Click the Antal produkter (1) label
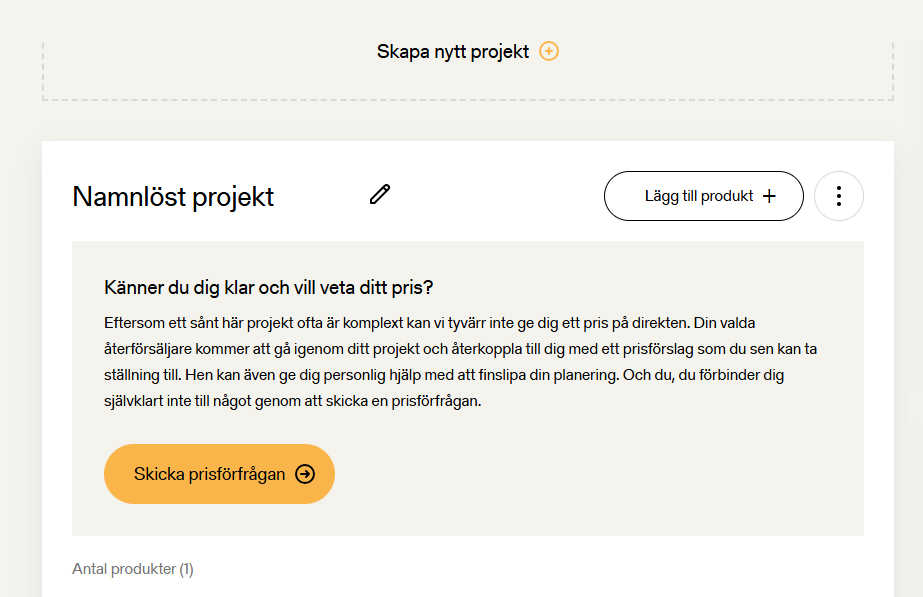This screenshot has width=923, height=597. pos(132,569)
